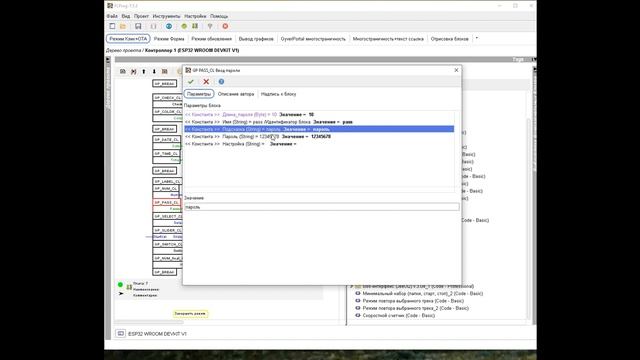The width and height of the screenshot is (640, 360).
Task: Switch to Отрисовка блоков tab
Action: (x=449, y=39)
